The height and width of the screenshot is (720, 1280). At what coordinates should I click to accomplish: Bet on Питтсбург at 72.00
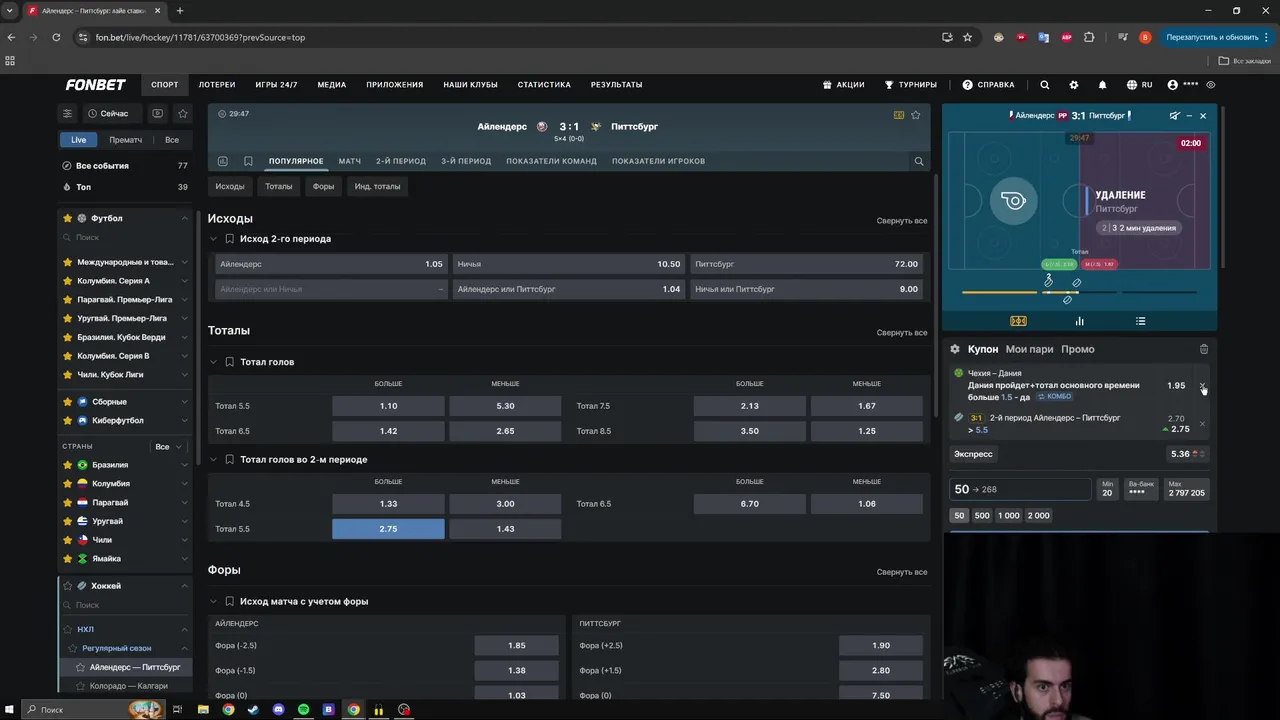coord(806,264)
